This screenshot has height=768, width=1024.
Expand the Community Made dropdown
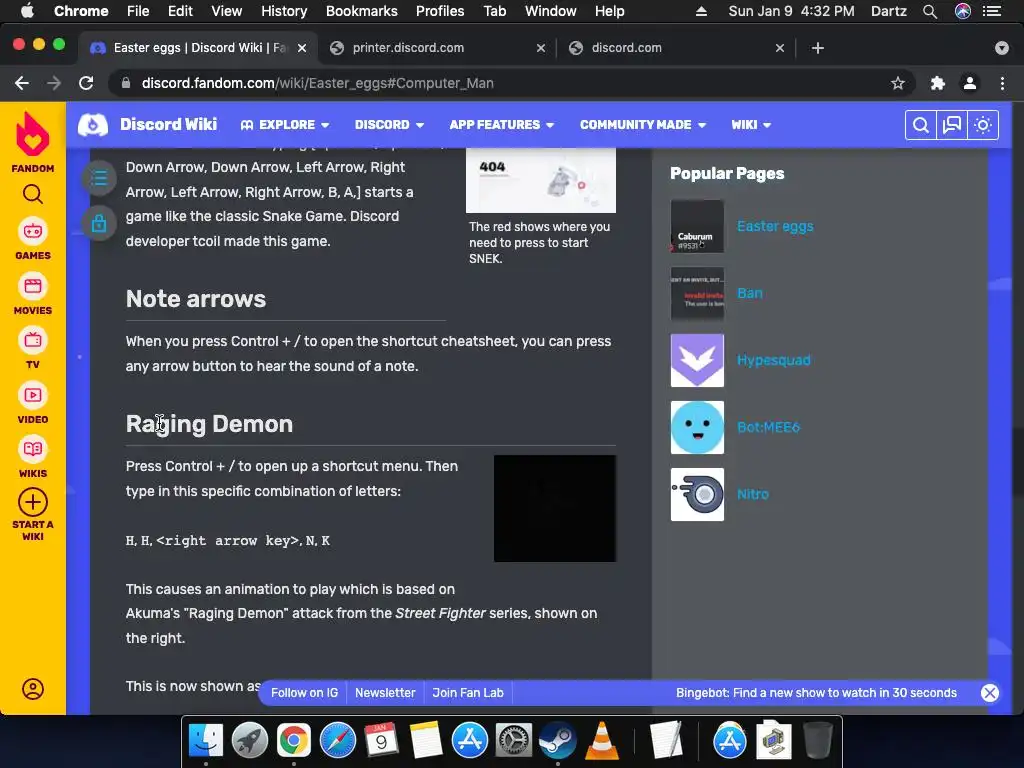pos(643,125)
